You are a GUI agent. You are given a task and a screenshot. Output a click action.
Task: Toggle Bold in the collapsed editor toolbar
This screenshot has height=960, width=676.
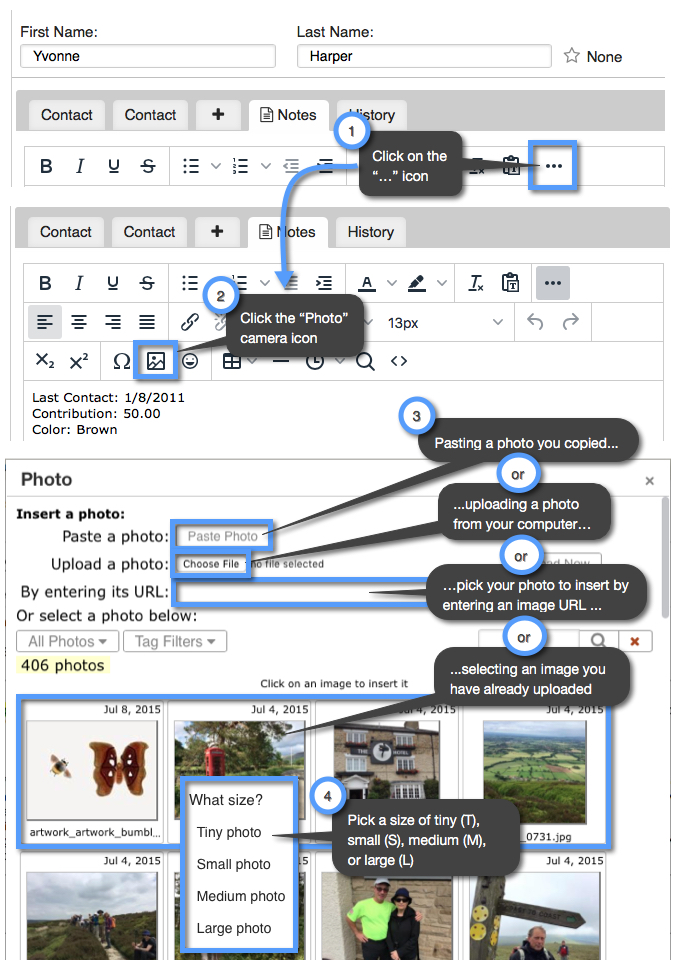pyautogui.click(x=46, y=166)
